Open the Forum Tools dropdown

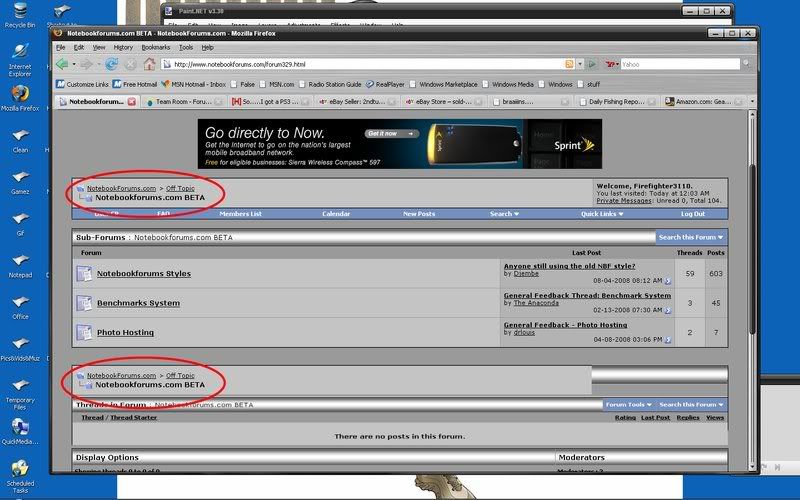629,405
